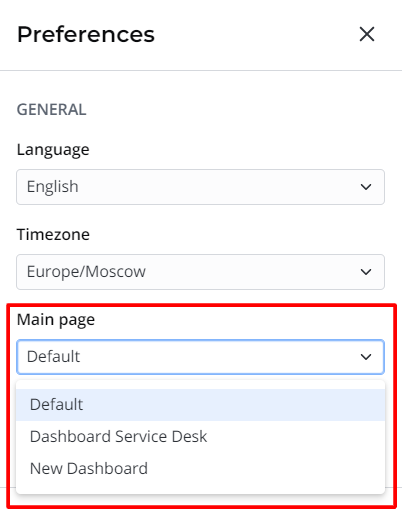Click the chevron arrow in Timezone field
The height and width of the screenshot is (515, 402).
pyautogui.click(x=366, y=272)
